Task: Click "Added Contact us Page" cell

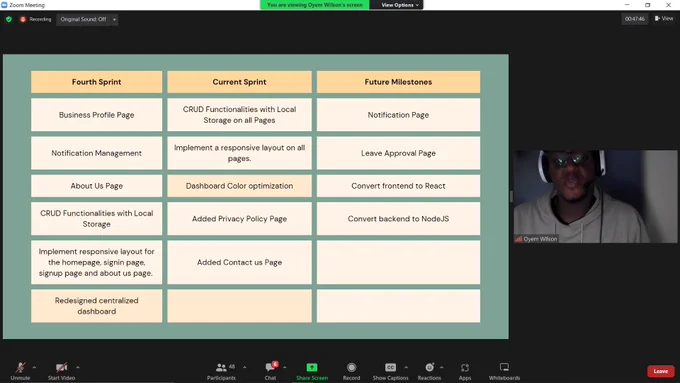Action: 239,262
